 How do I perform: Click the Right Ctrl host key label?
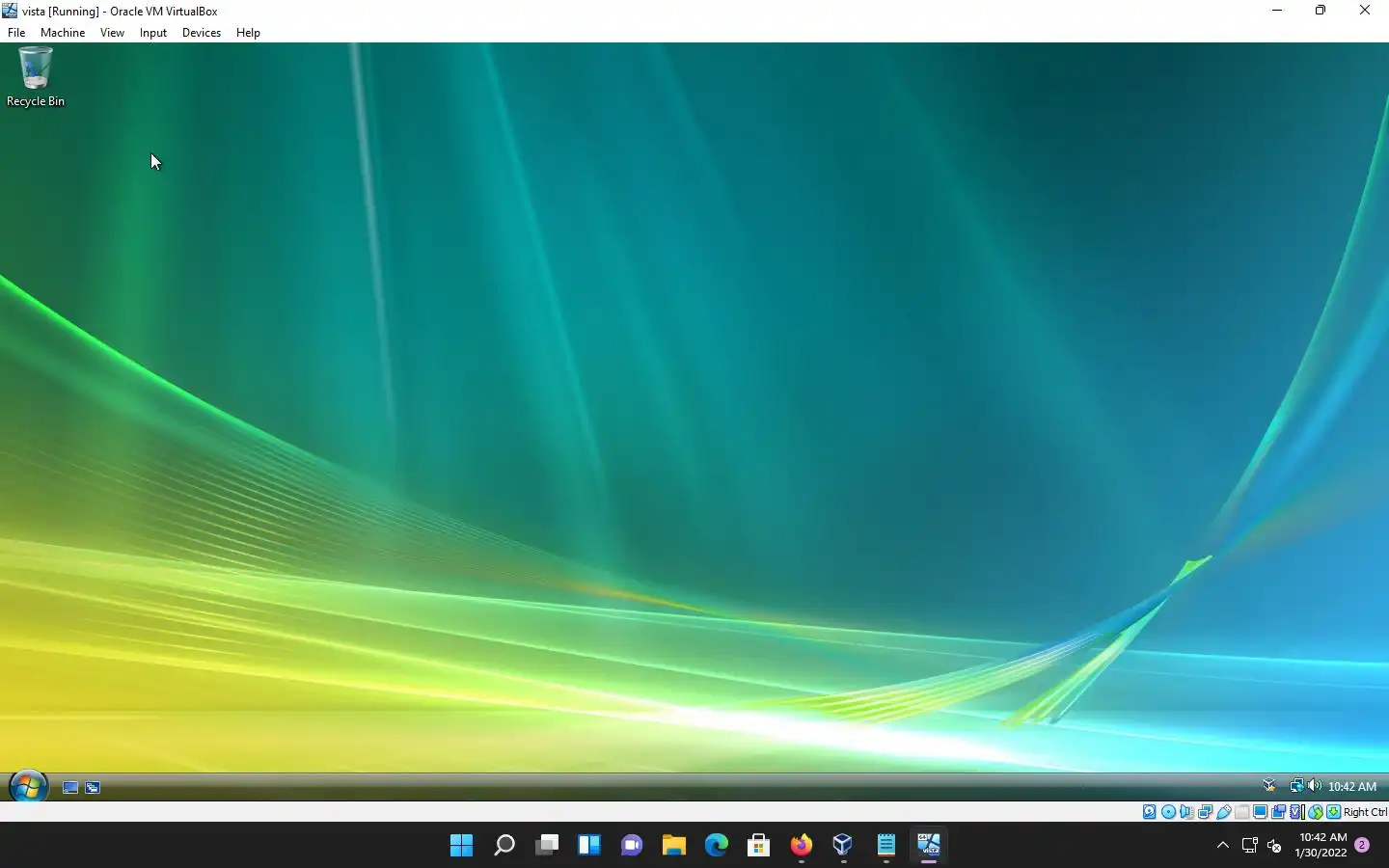click(1365, 811)
